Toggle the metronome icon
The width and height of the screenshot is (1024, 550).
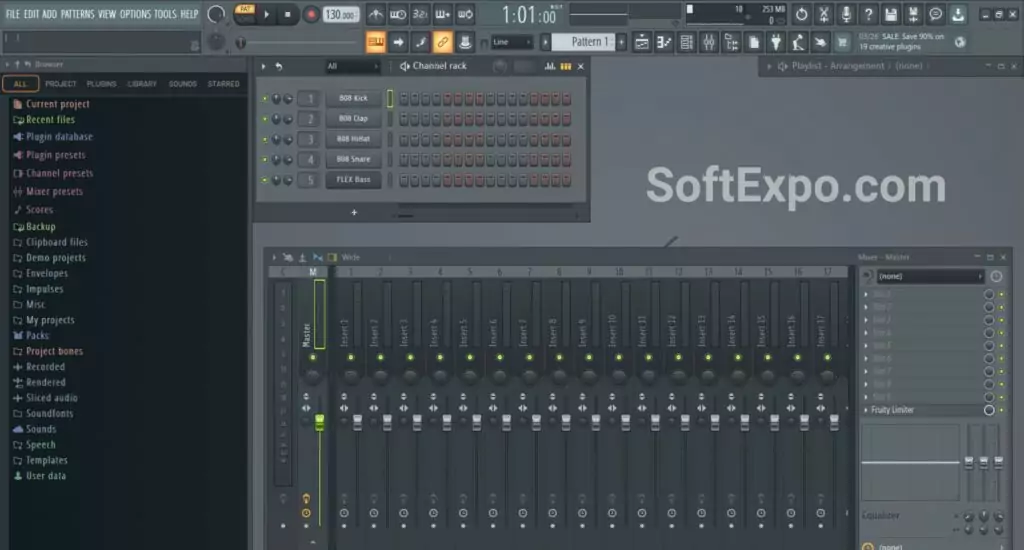(376, 14)
